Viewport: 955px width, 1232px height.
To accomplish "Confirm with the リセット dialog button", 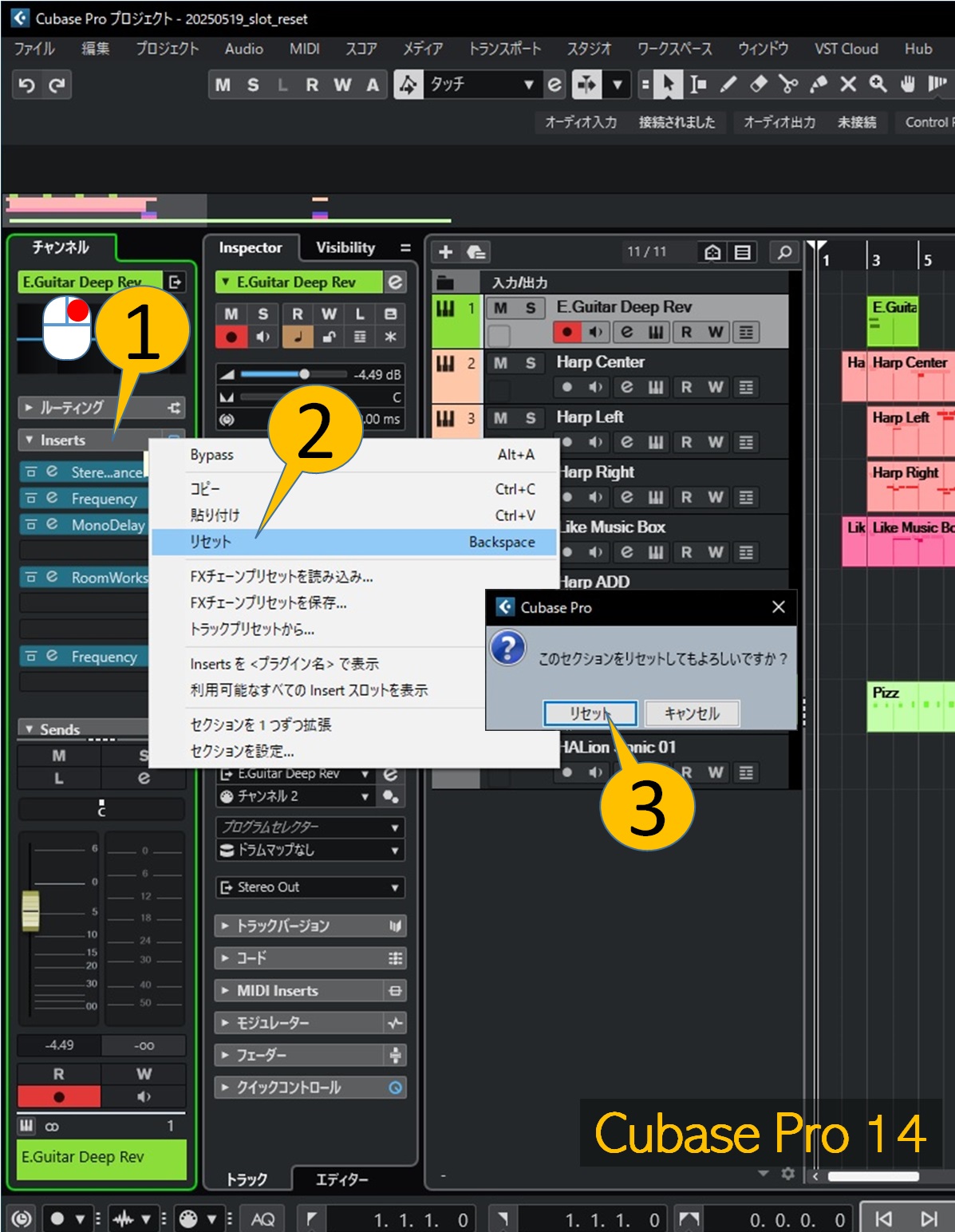I will point(590,713).
